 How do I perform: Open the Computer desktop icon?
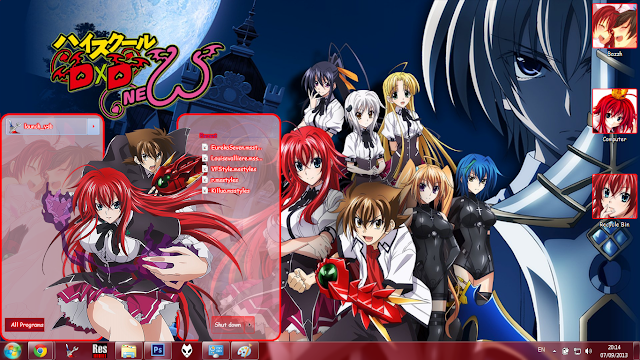pyautogui.click(x=614, y=116)
